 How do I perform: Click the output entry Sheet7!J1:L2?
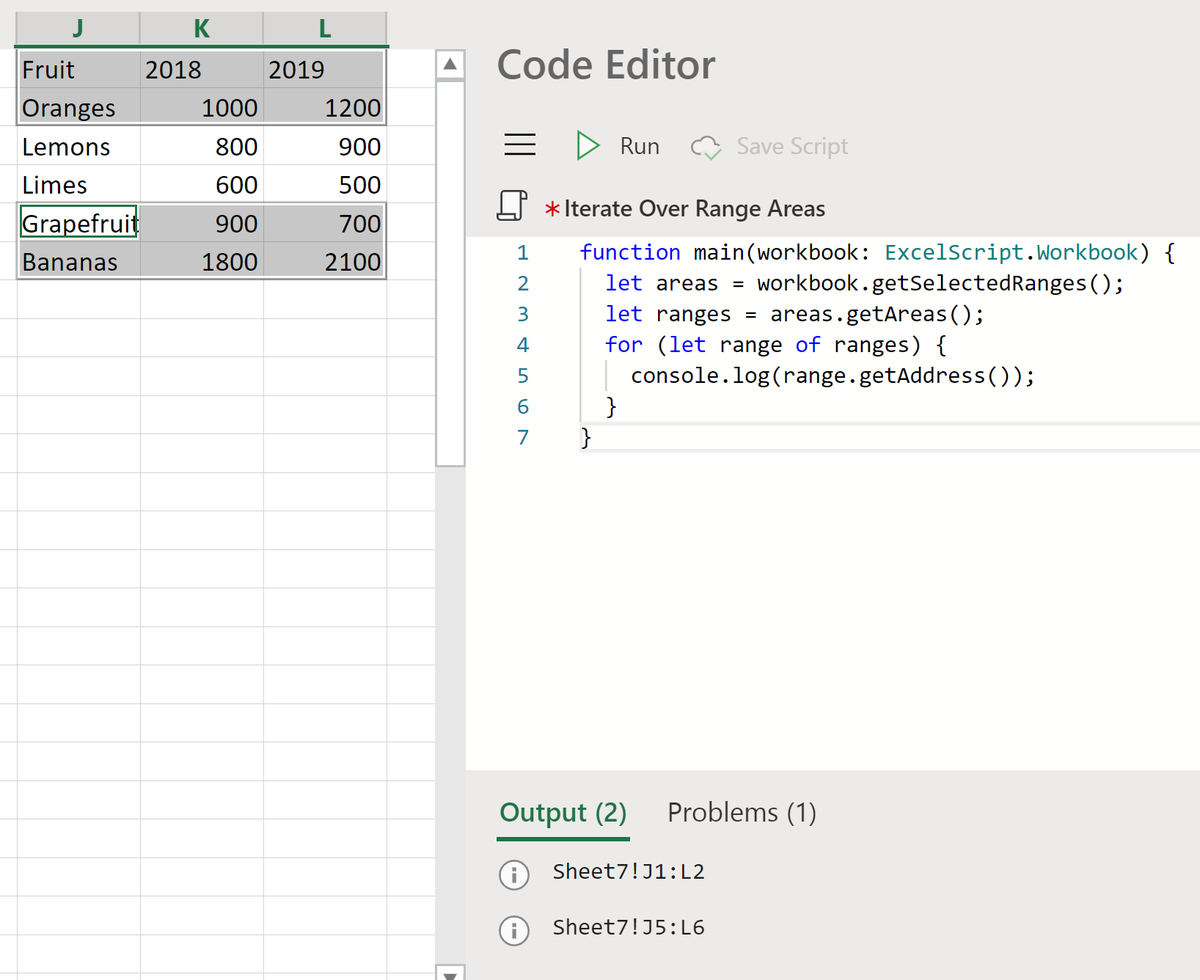629,872
